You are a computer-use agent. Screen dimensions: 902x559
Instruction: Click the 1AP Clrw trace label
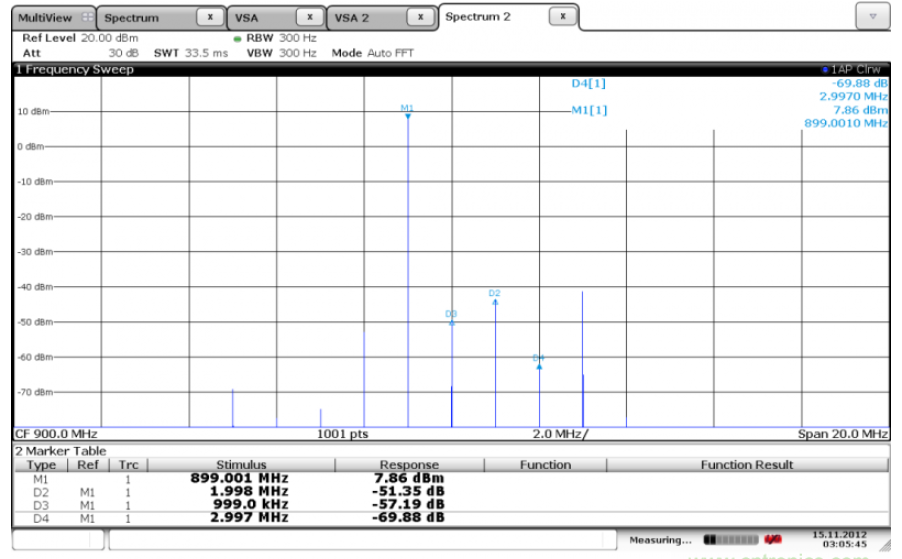851,70
